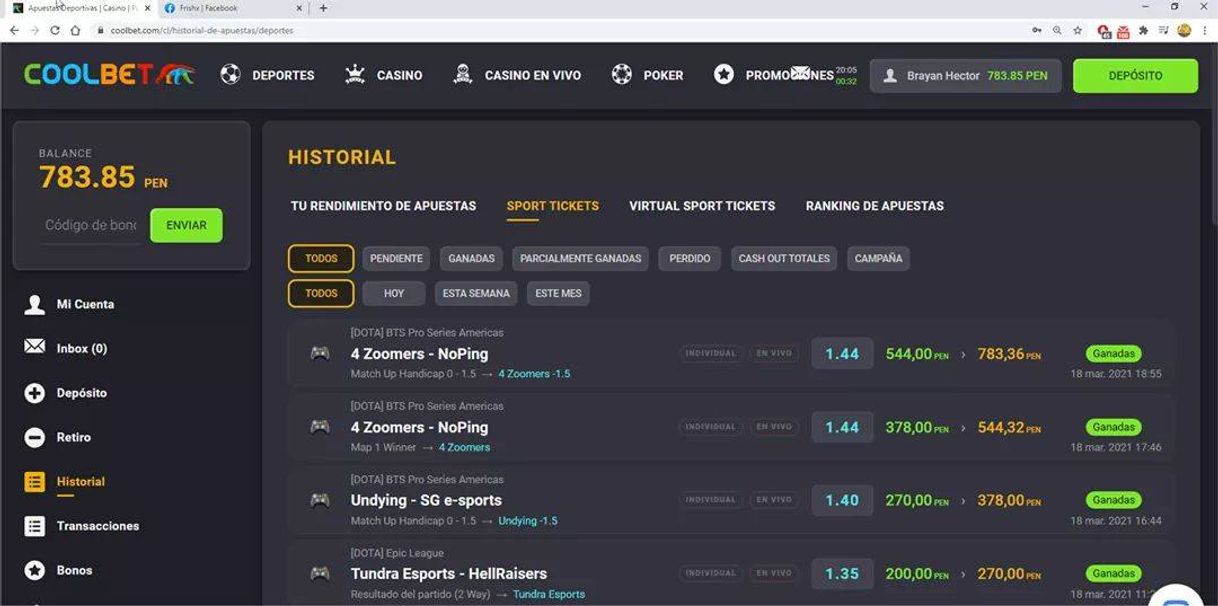Viewport: 1218px width, 606px height.
Task: Click gamepad icon of Tundra Esports bet
Action: pyautogui.click(x=320, y=573)
